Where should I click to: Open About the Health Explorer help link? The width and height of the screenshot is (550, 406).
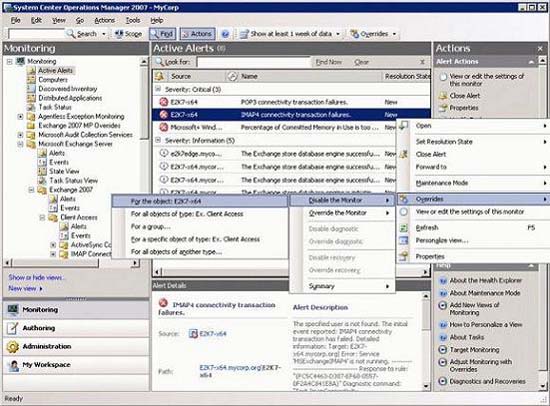pos(485,280)
